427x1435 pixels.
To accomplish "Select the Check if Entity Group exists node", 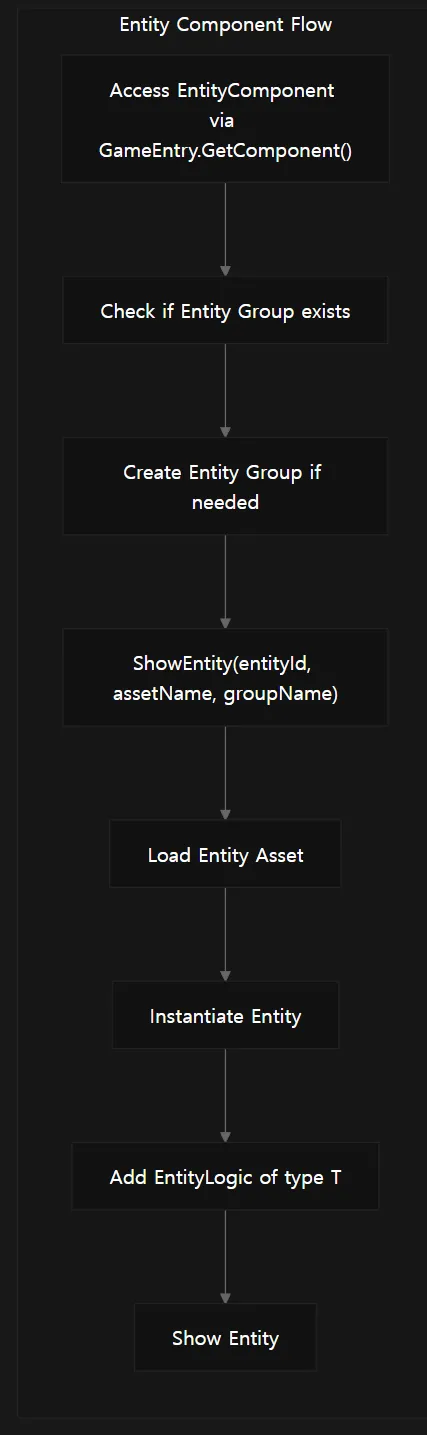I will coord(225,311).
